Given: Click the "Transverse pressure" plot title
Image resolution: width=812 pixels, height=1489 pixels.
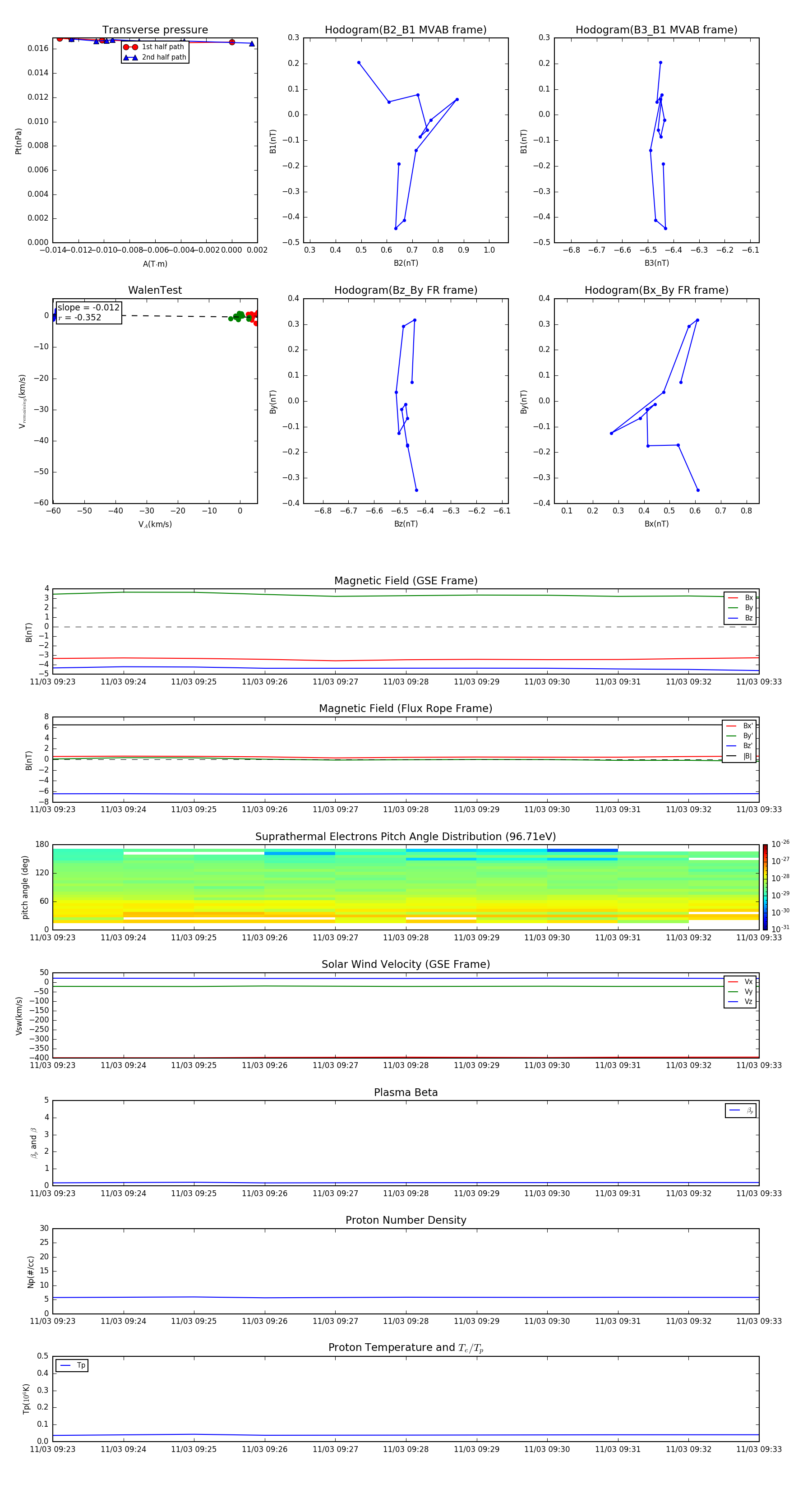Looking at the screenshot, I should coord(155,30).
